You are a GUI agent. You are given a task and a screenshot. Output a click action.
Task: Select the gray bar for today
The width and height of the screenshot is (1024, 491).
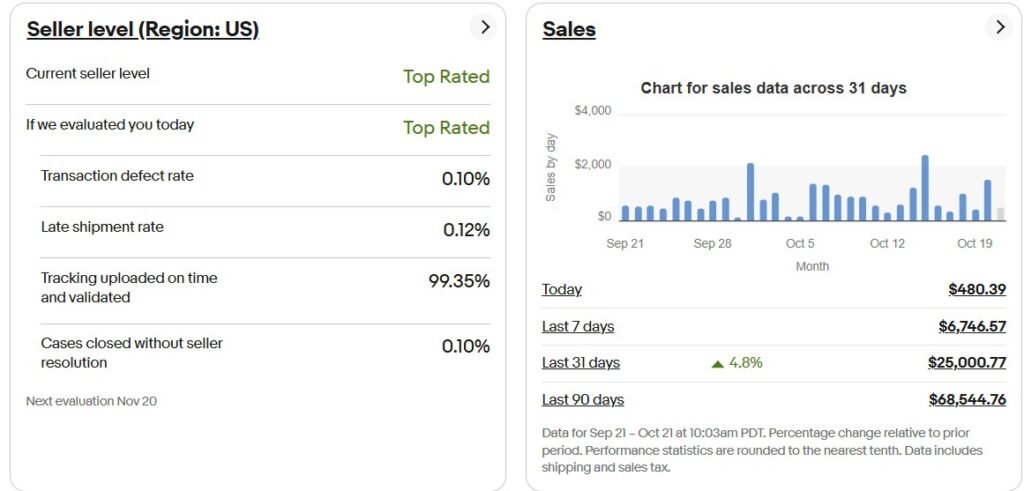coord(1000,214)
